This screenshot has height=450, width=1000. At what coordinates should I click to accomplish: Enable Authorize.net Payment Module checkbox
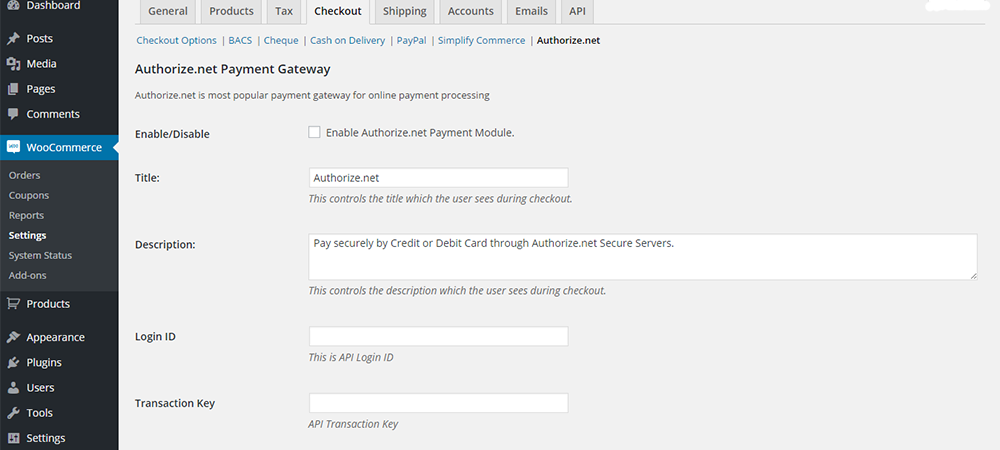pyautogui.click(x=315, y=132)
